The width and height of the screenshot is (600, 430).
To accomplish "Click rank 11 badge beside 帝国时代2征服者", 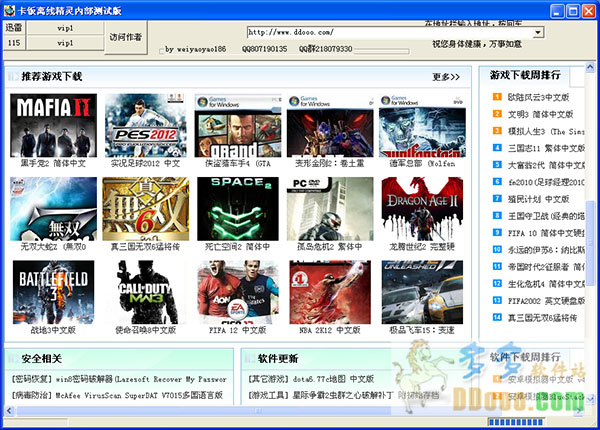I will [497, 266].
